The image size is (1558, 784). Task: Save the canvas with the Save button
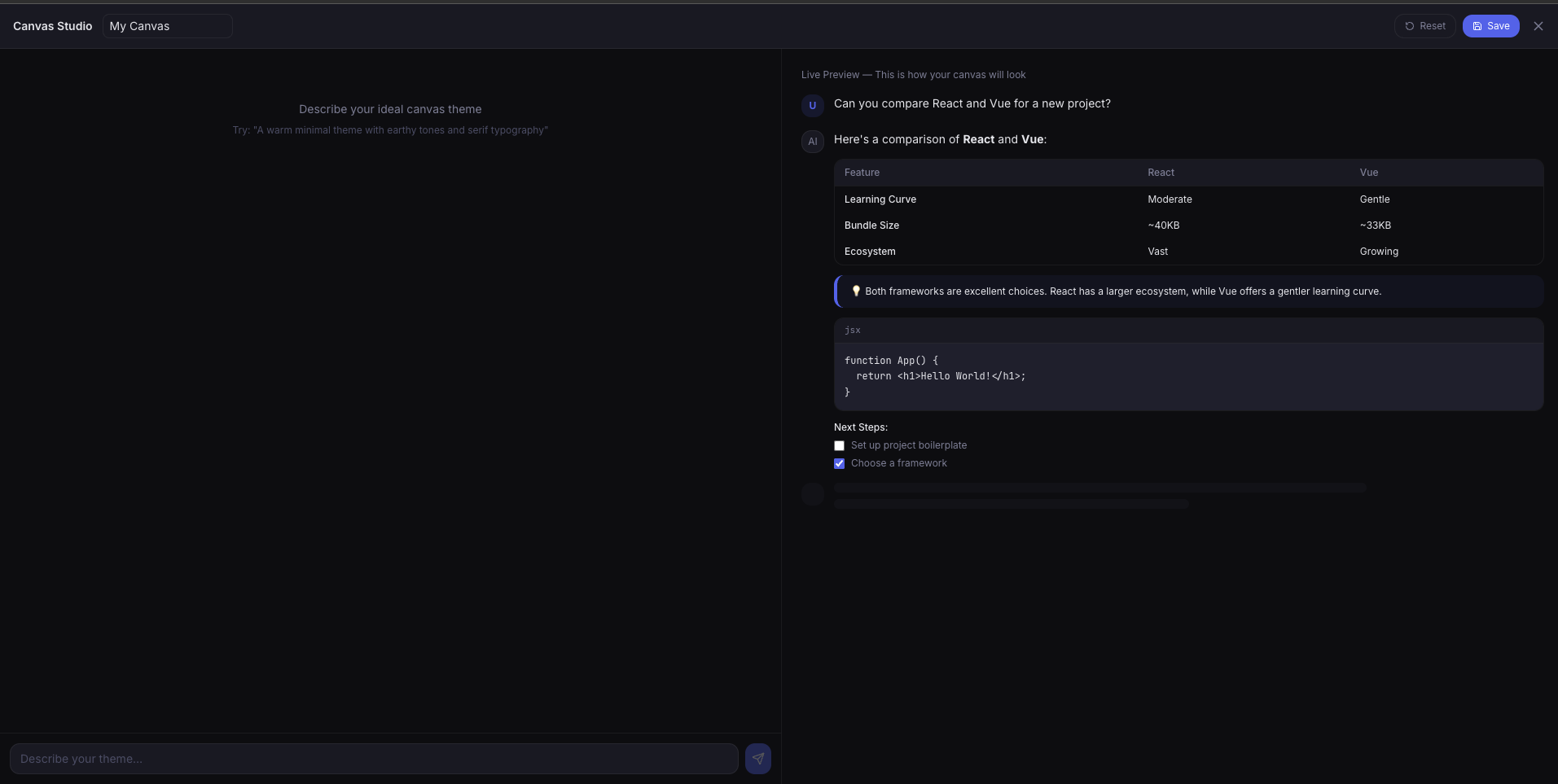(x=1490, y=26)
